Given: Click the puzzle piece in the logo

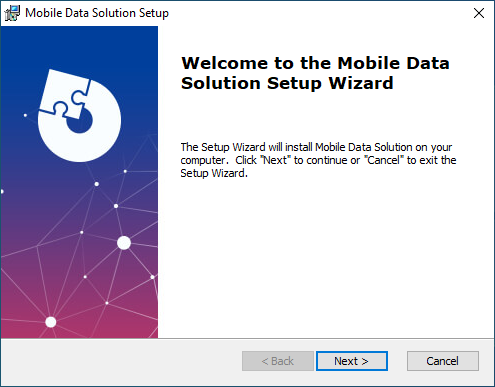Looking at the screenshot, I should pyautogui.click(x=65, y=94).
